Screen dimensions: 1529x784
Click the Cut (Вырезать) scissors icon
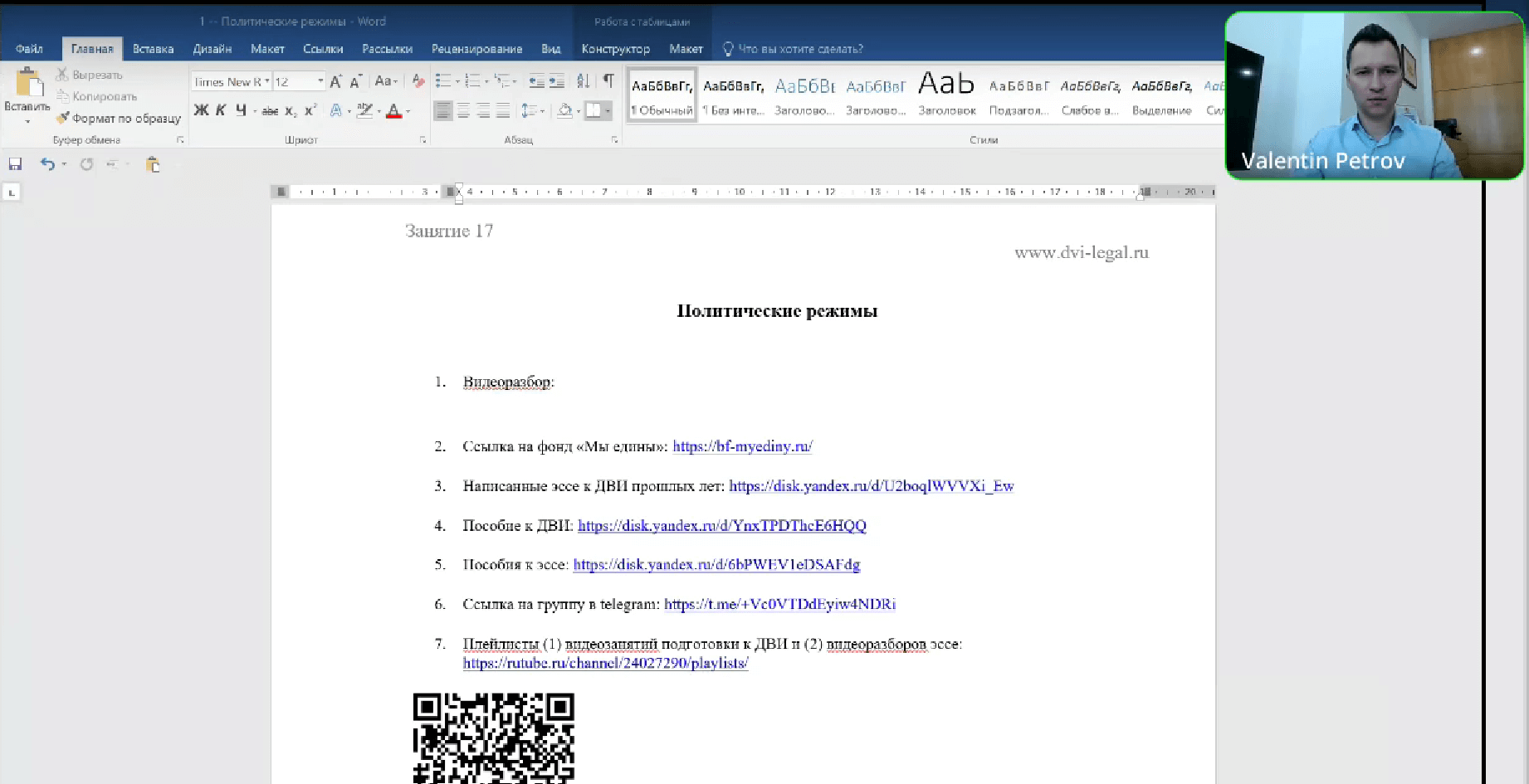[x=61, y=75]
